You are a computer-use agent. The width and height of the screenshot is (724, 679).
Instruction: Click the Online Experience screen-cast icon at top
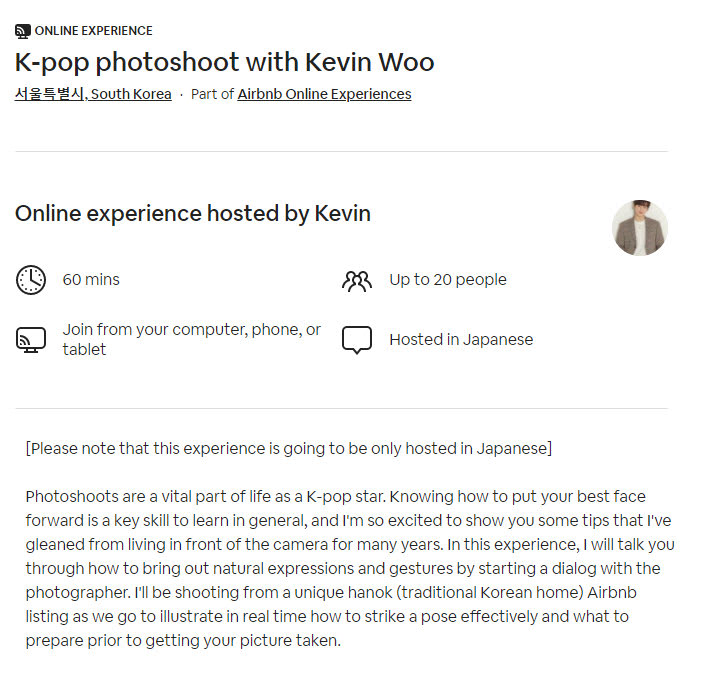tap(23, 31)
